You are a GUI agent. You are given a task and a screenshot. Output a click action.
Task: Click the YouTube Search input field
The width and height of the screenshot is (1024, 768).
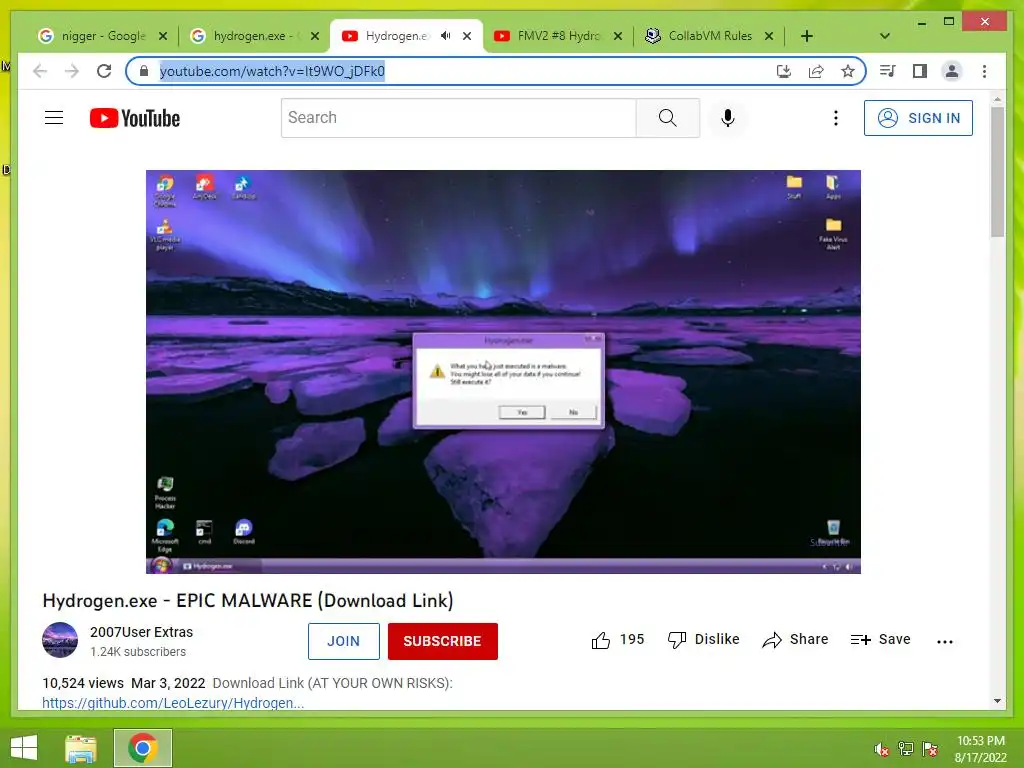point(458,118)
